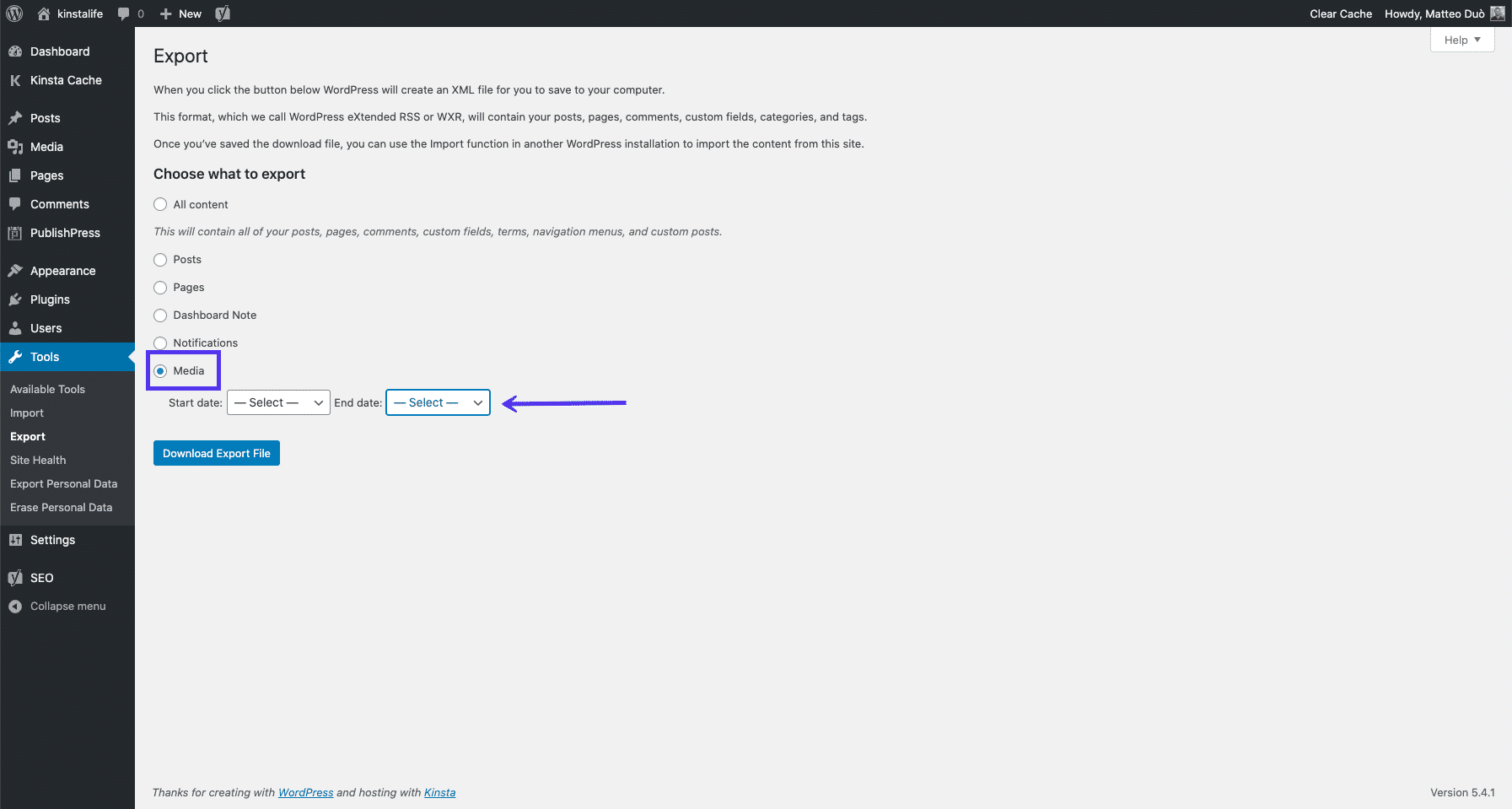Click Matteo Duò's user avatar
The height and width of the screenshot is (809, 1512).
tap(1497, 13)
